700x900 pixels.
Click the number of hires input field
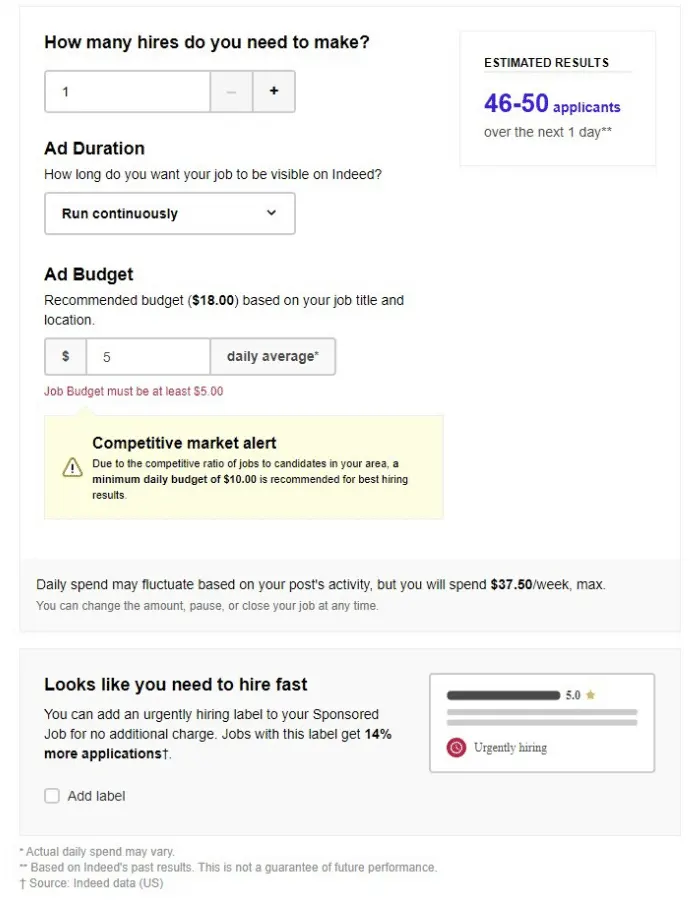(x=127, y=91)
